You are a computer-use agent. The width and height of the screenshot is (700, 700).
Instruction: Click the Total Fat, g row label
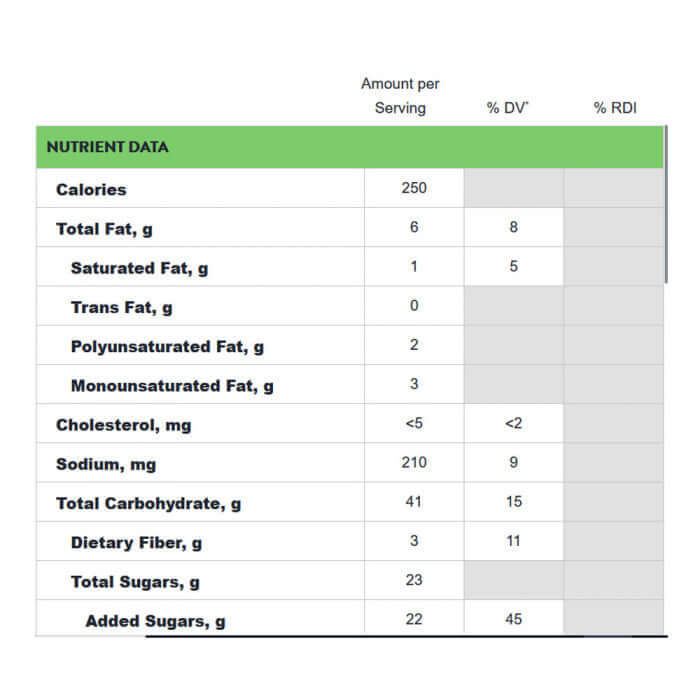[104, 229]
